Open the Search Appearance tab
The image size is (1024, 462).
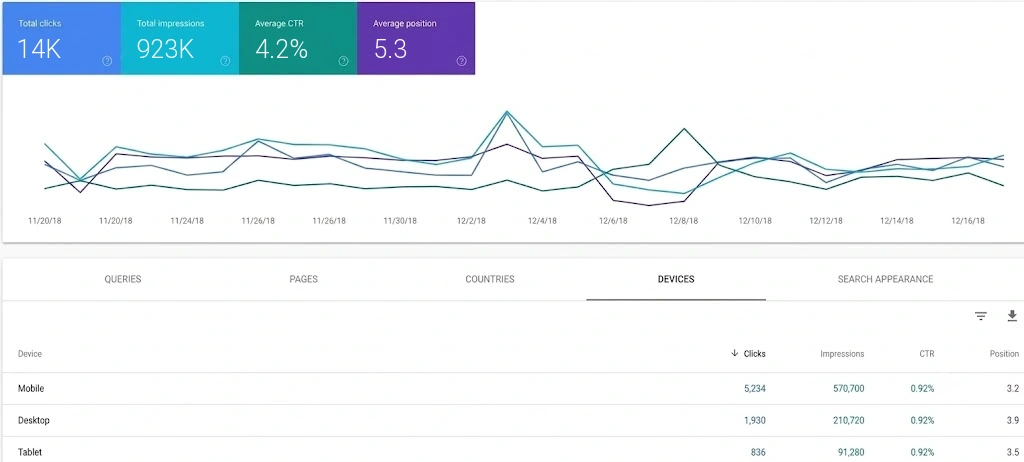886,279
